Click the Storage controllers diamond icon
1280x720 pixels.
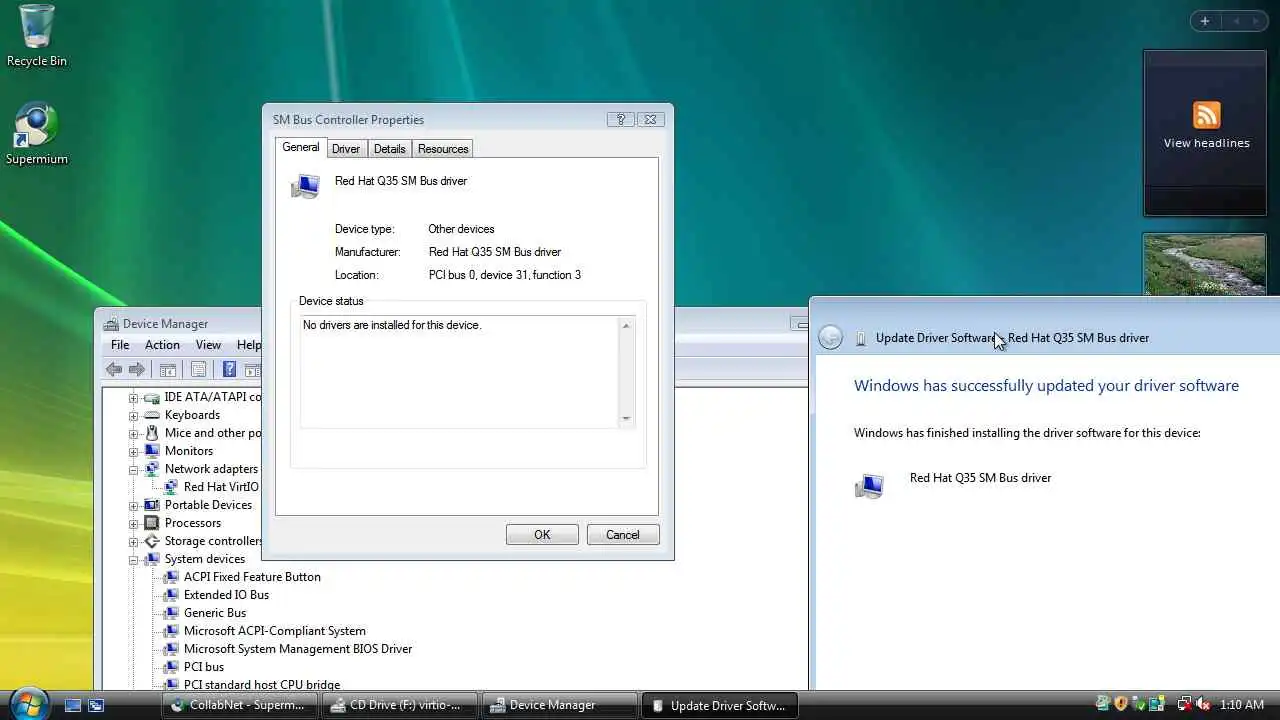pyautogui.click(x=152, y=541)
